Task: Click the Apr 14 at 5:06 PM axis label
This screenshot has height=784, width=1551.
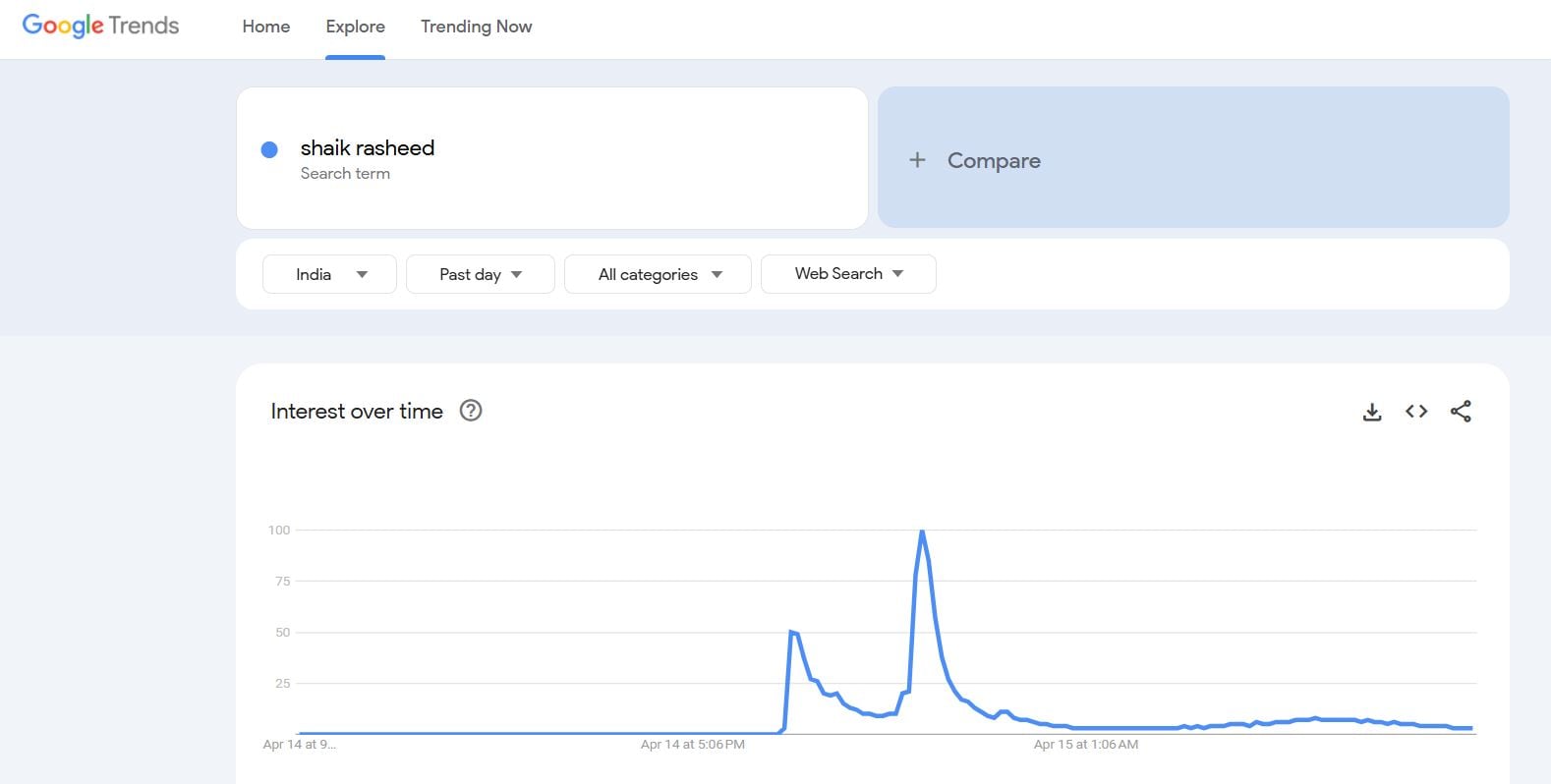Action: point(692,745)
